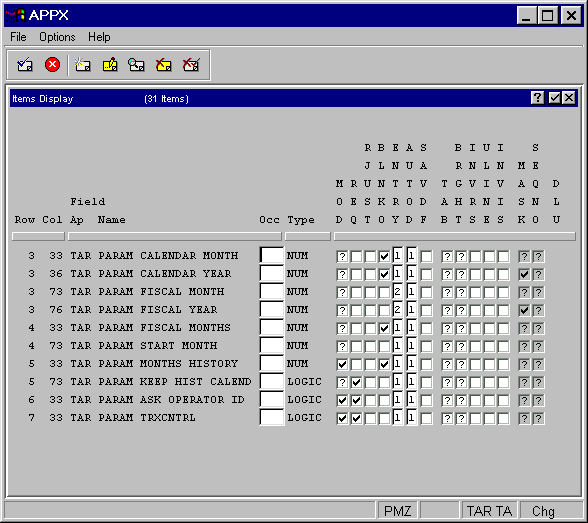Screen dimensions: 588x523
Task: Uncheck REQ checkbox for TRXCNTRL row
Action: tap(356, 418)
